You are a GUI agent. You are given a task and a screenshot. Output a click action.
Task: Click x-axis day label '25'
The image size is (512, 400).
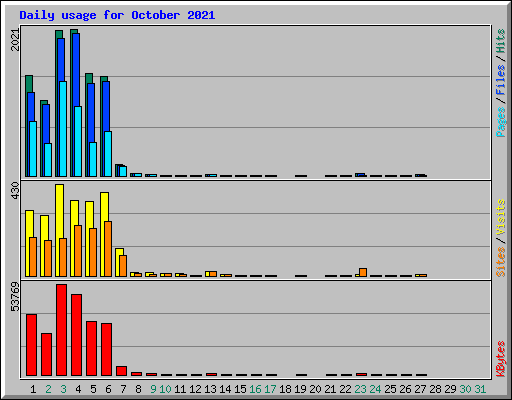(390, 389)
